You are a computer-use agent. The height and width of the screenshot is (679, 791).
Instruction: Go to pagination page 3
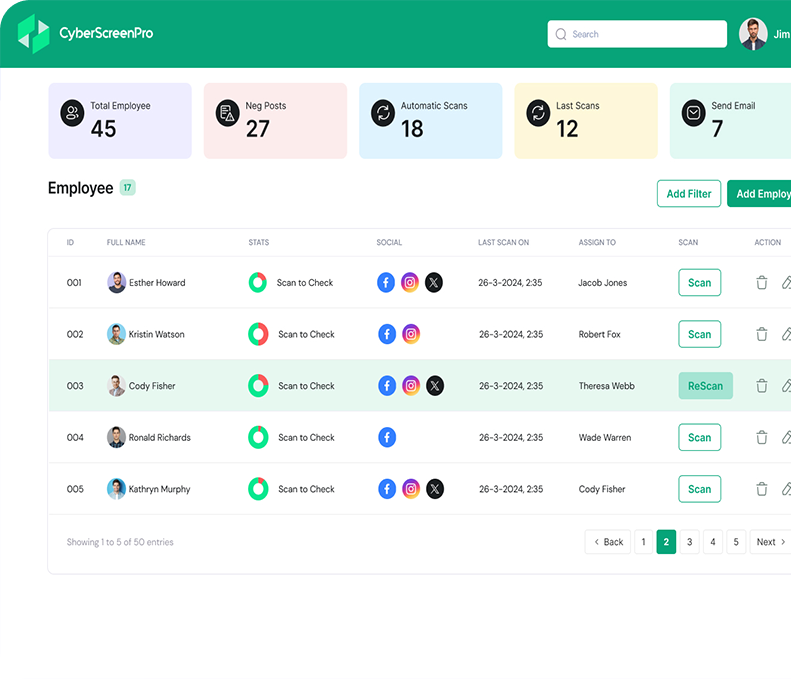point(690,542)
